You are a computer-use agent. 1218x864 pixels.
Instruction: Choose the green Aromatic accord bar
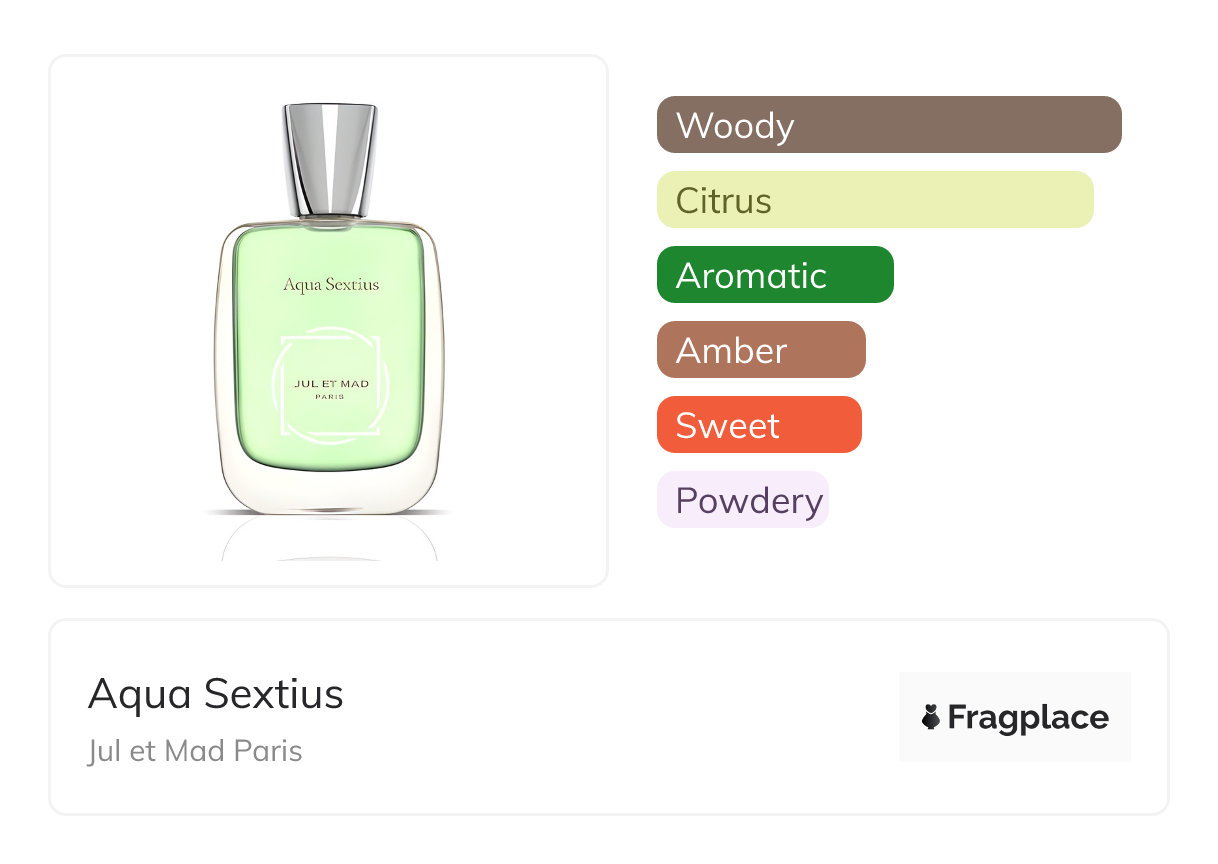pyautogui.click(x=775, y=275)
